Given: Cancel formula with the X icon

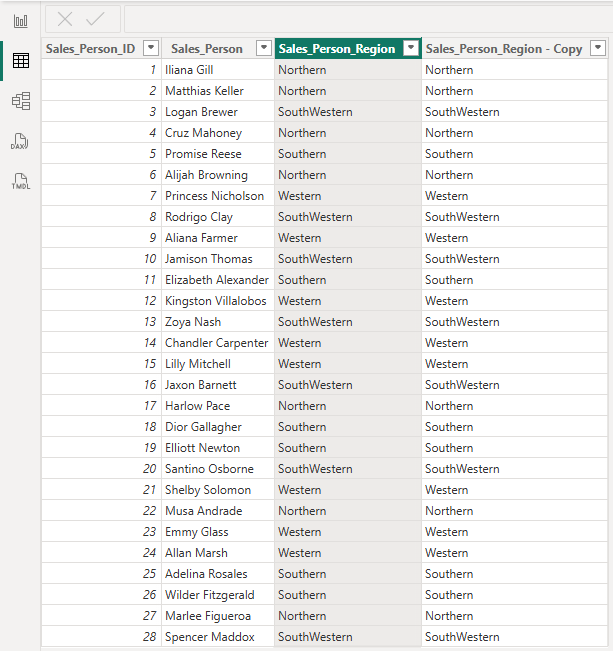Looking at the screenshot, I should (65, 19).
